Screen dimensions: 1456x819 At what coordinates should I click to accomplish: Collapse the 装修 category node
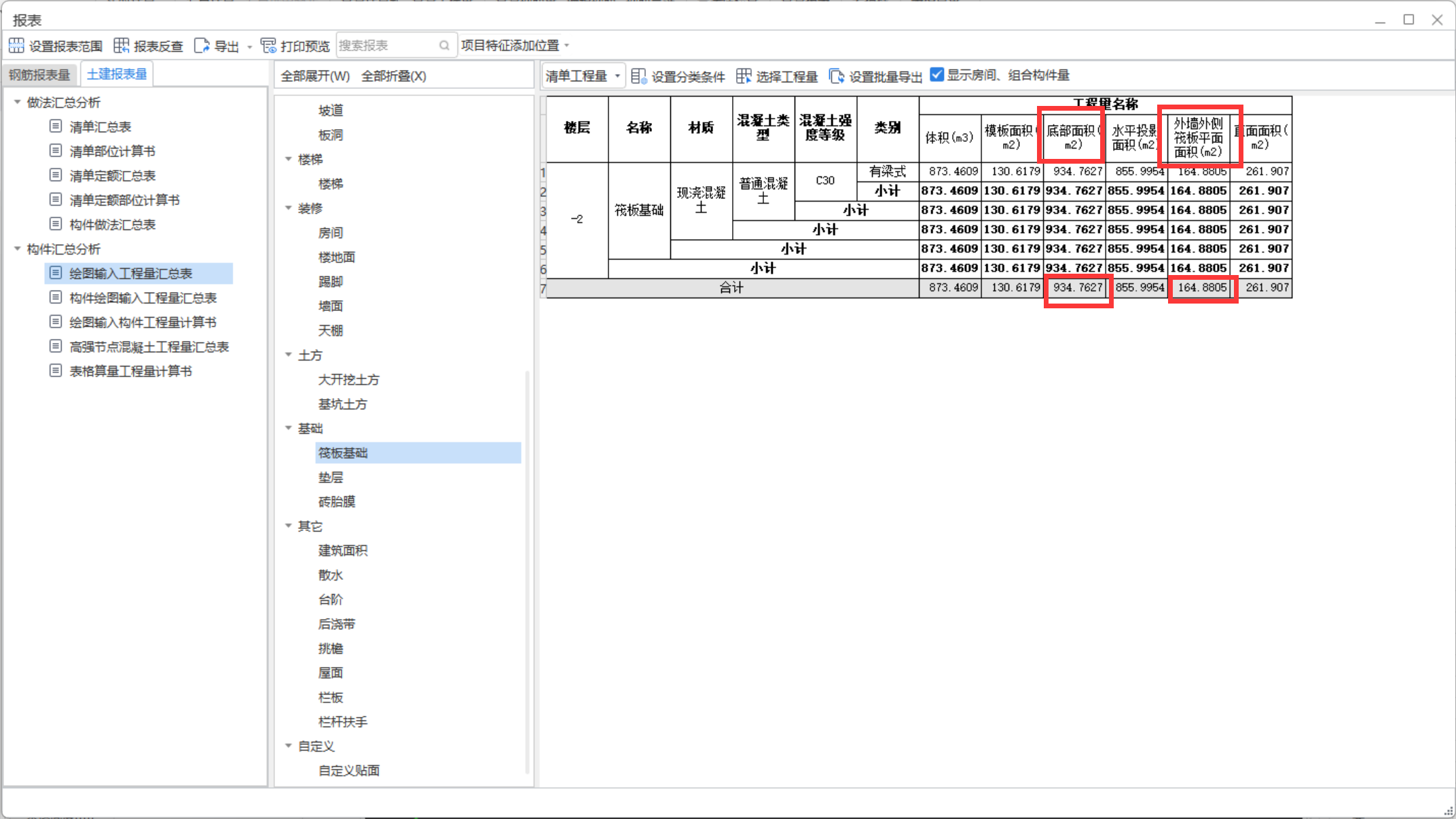(288, 208)
